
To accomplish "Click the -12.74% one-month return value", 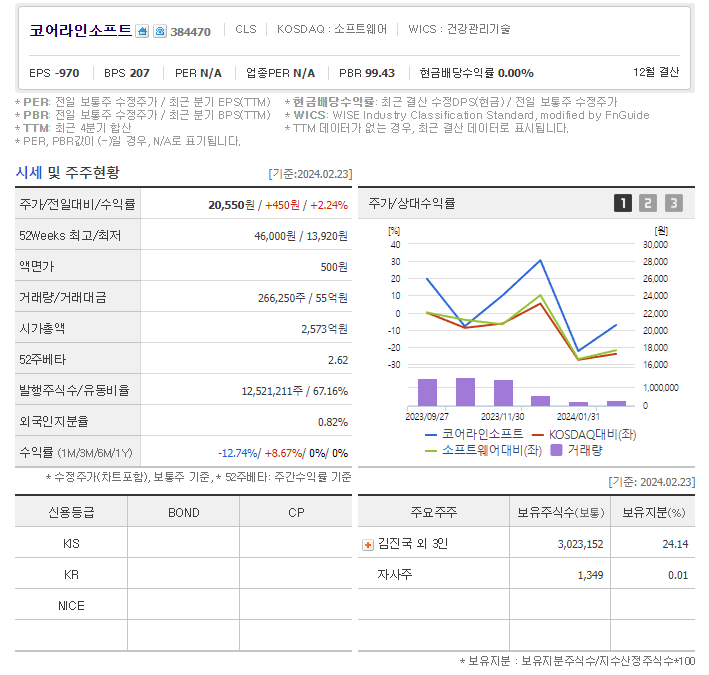I will coord(238,453).
